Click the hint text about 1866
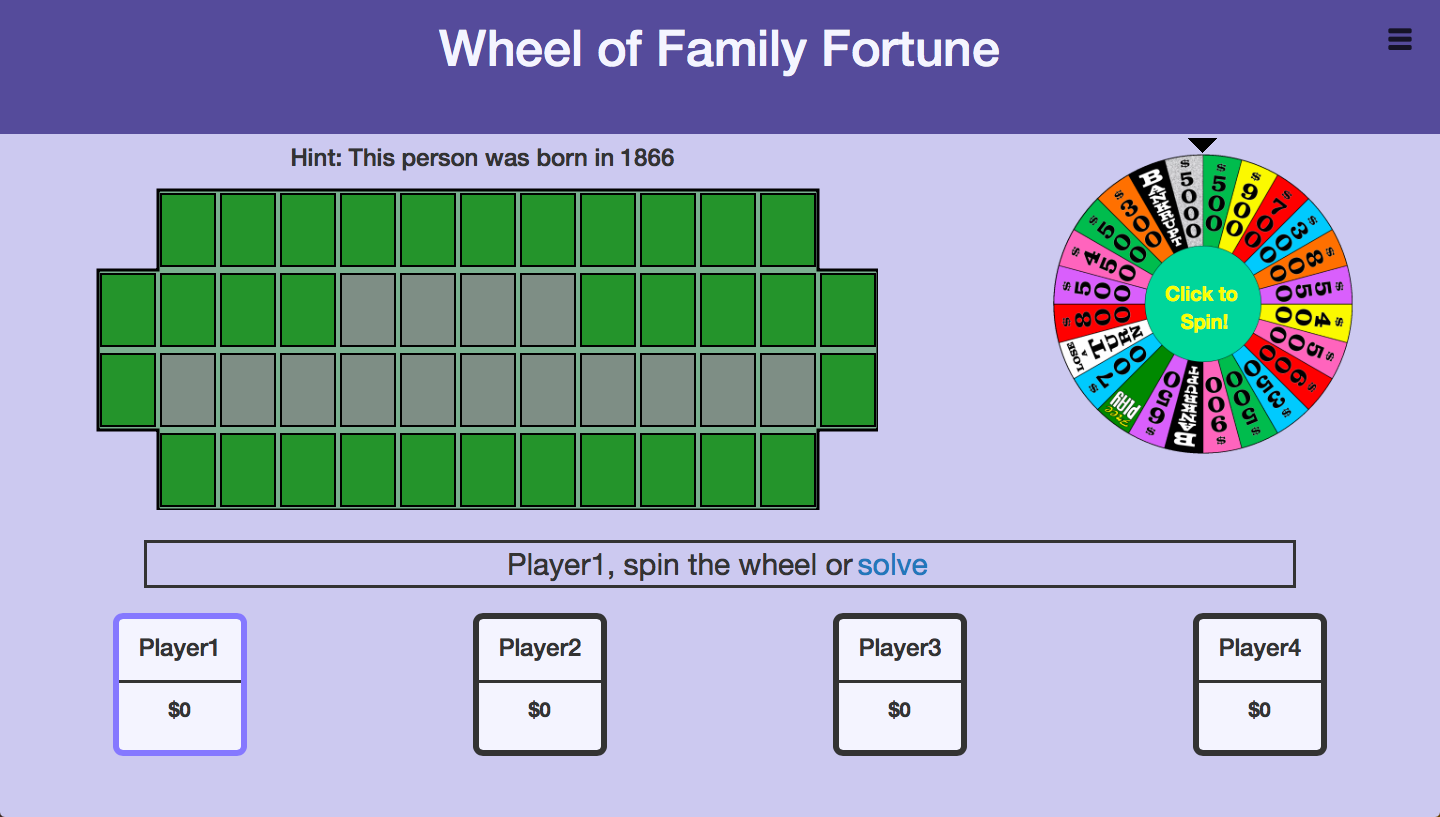Screen dimensions: 1440x817 pos(482,158)
